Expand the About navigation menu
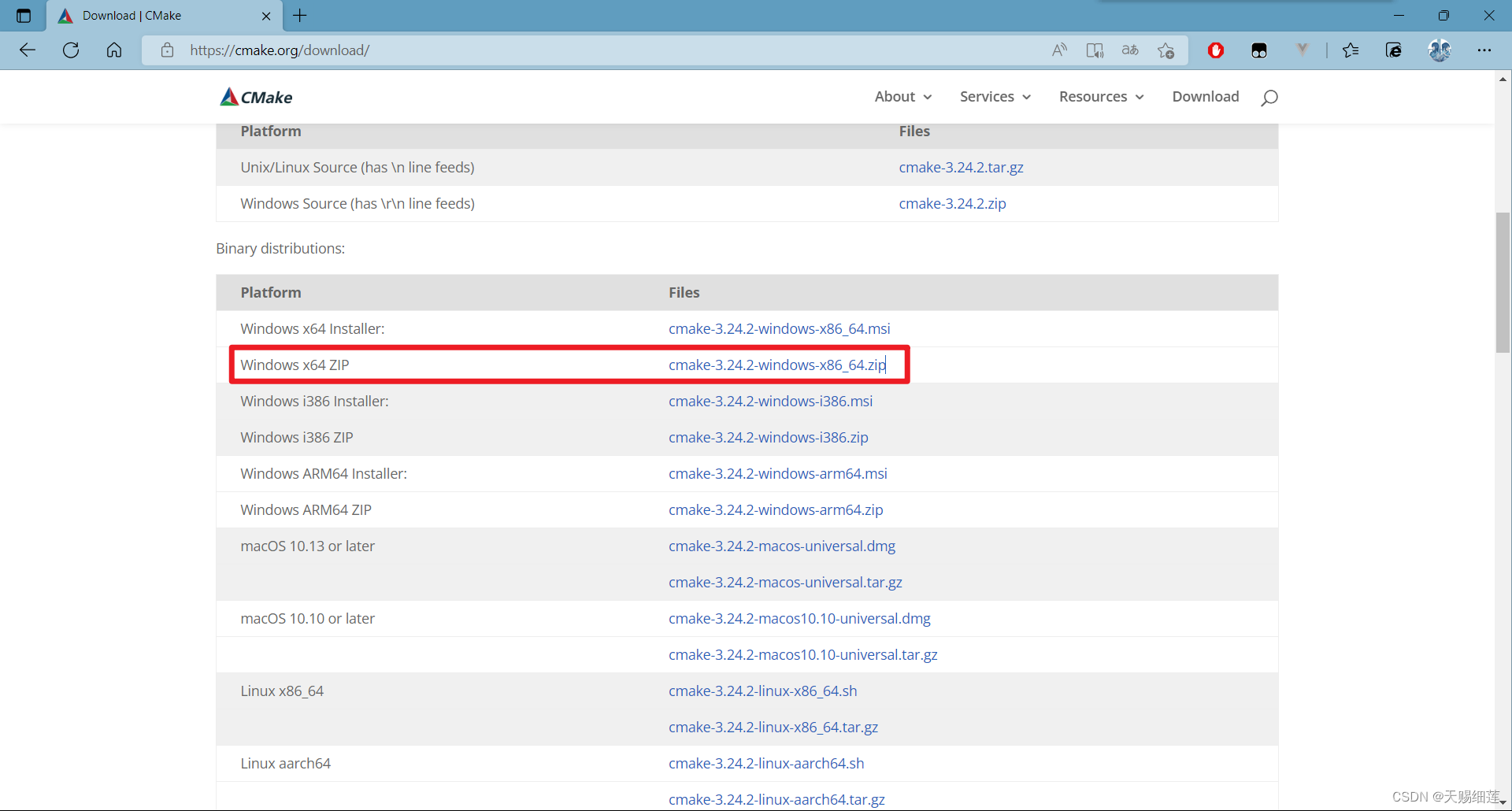This screenshot has height=811, width=1512. (x=902, y=96)
